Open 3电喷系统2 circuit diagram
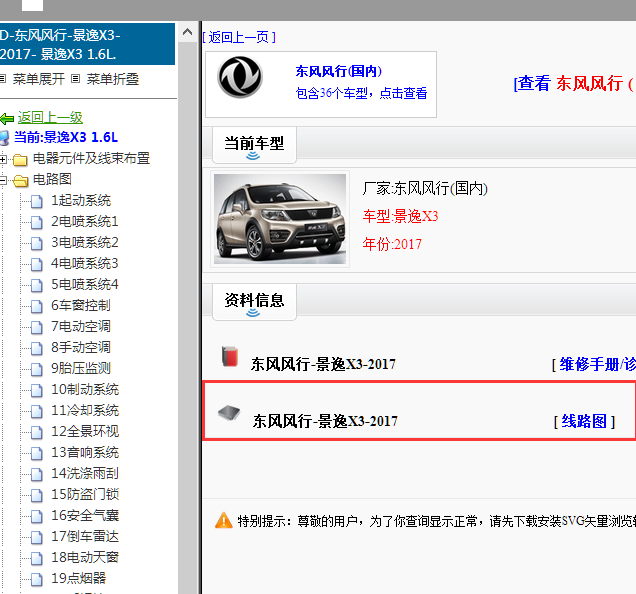This screenshot has height=594, width=636. 84,243
